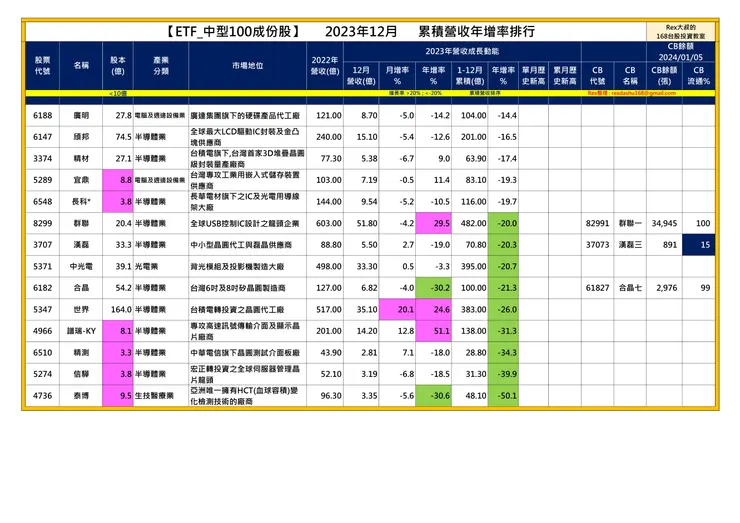Click the CB code 61827
Screen dimensions: 740x523
[597, 288]
